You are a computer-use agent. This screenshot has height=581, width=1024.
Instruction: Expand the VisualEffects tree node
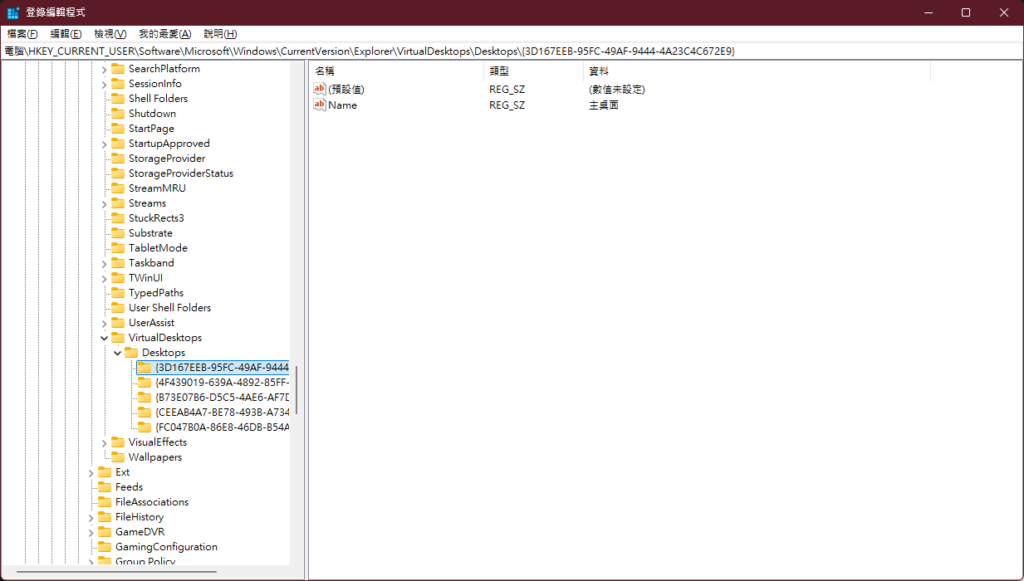[104, 442]
